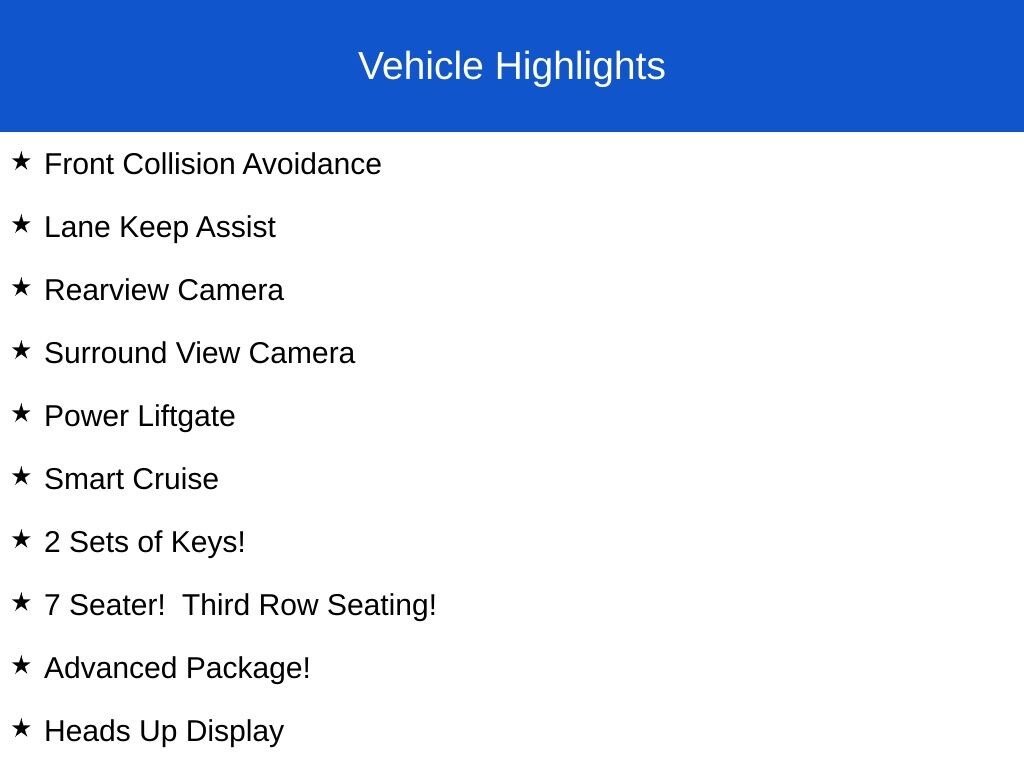The width and height of the screenshot is (1024, 768).
Task: Click the star icon next to Lane Keep Assist
Action: tap(21, 224)
